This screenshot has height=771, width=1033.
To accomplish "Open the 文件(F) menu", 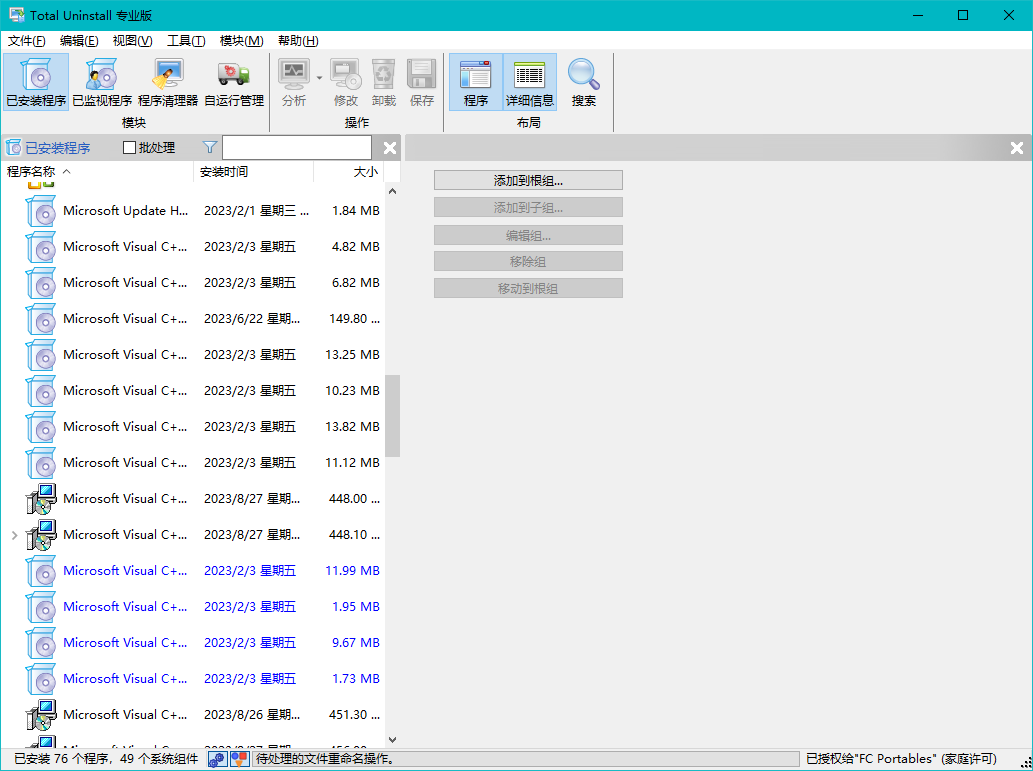I will [26, 41].
